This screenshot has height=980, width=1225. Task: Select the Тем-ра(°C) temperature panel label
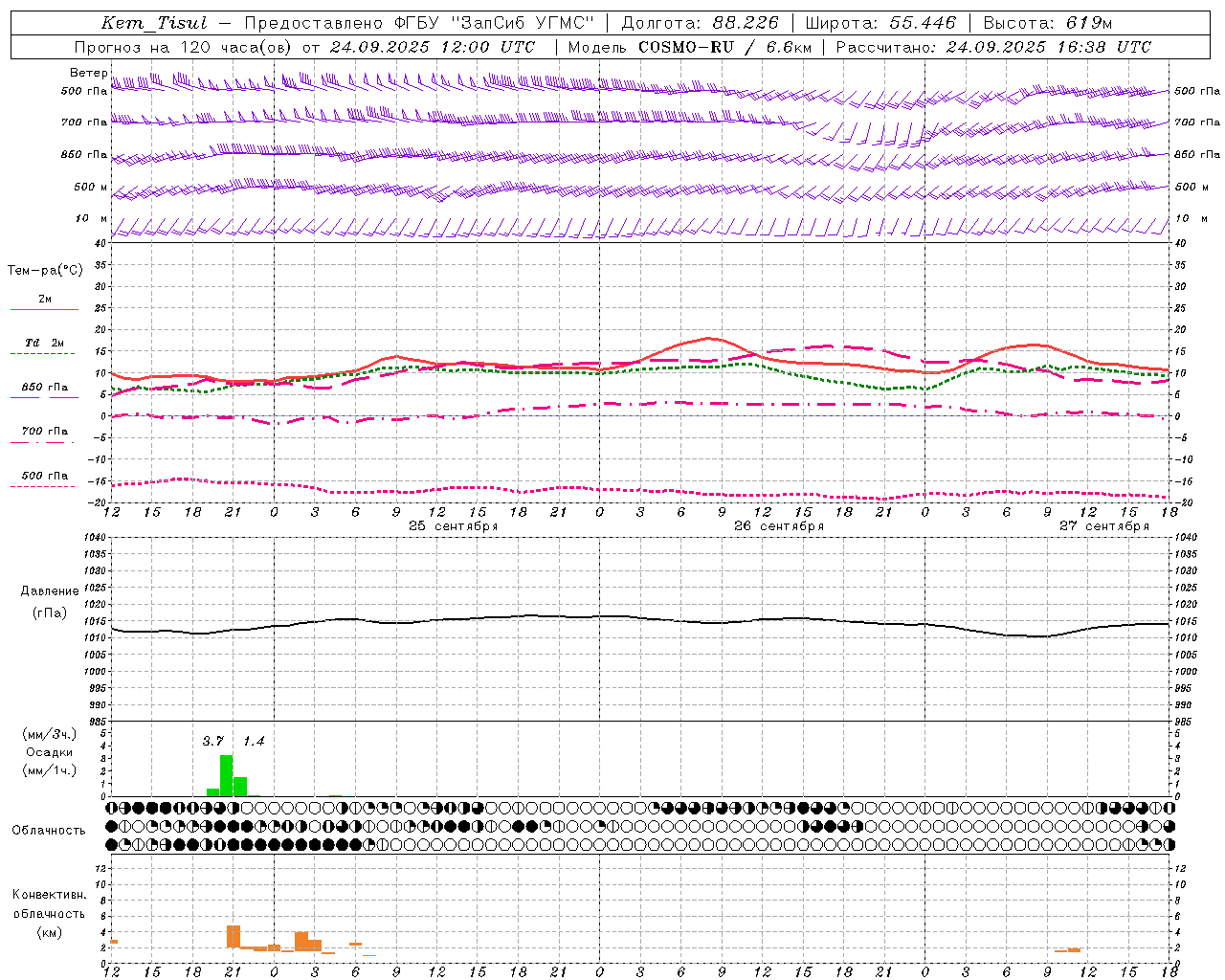(x=45, y=271)
